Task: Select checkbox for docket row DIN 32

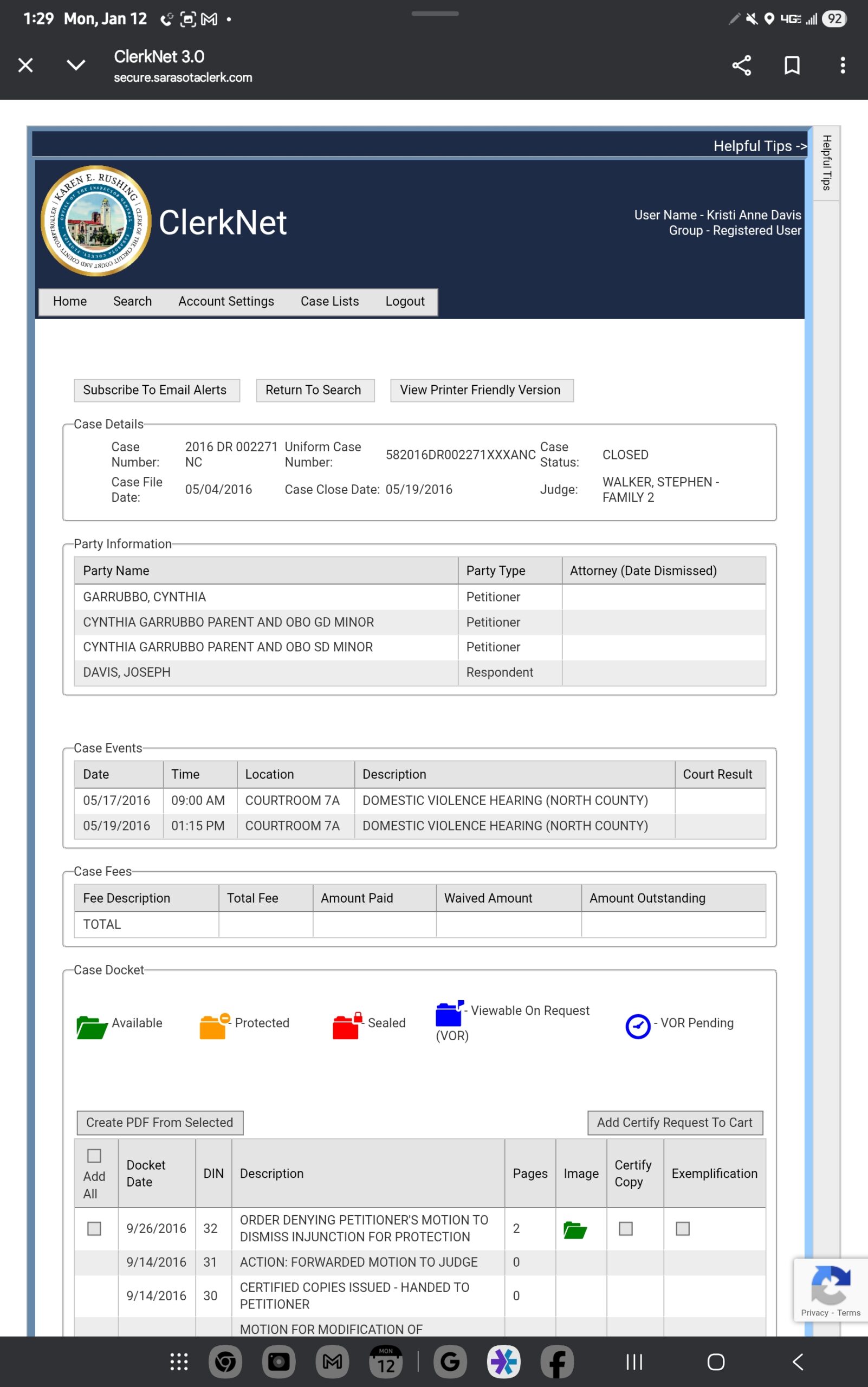Action: point(94,1228)
